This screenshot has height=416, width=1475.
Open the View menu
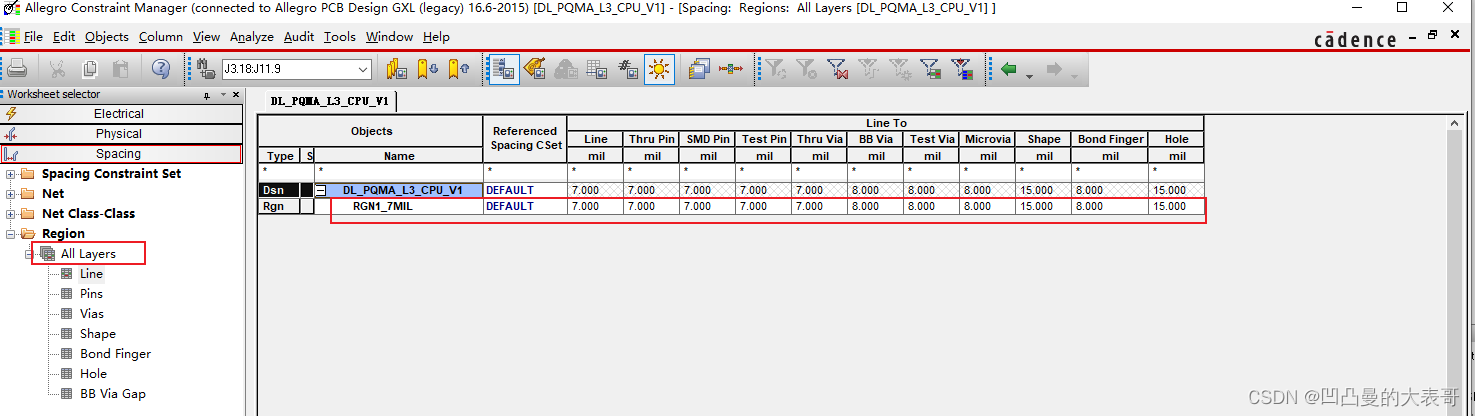pyautogui.click(x=206, y=37)
